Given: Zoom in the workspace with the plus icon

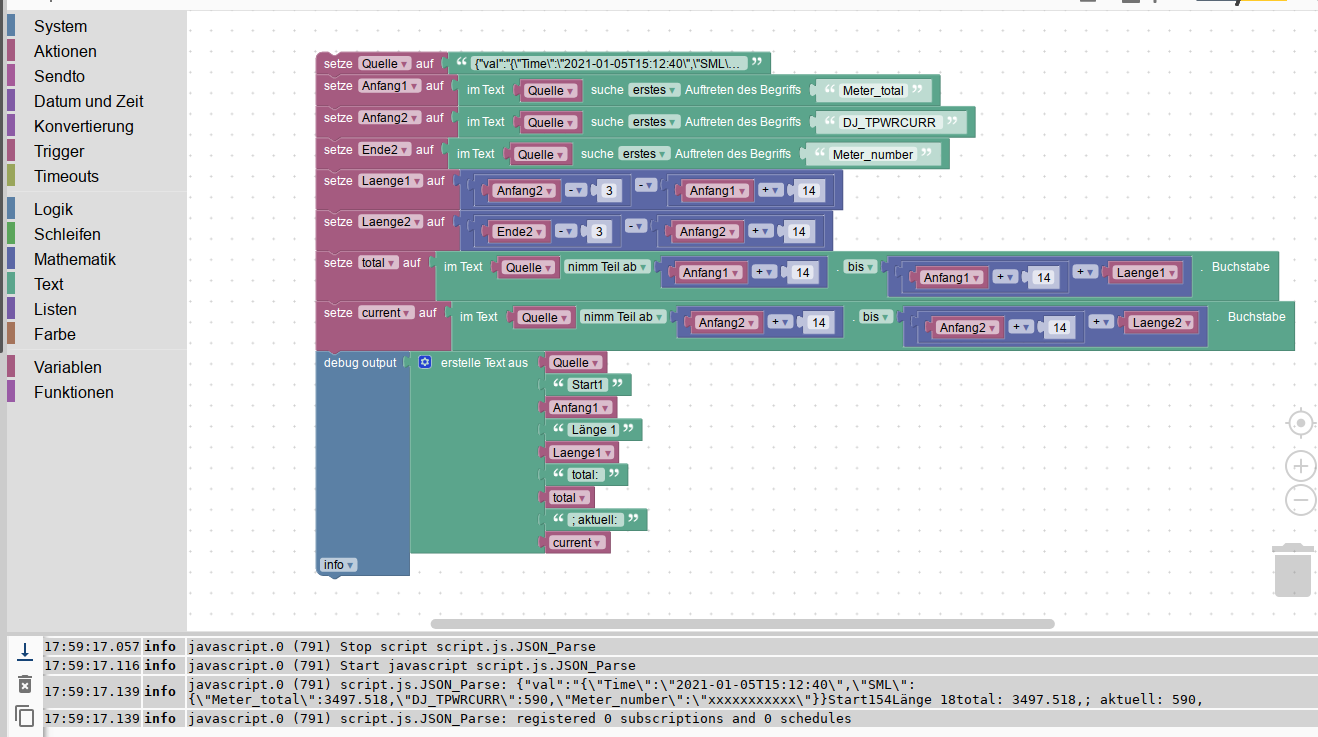Looking at the screenshot, I should tap(1300, 465).
